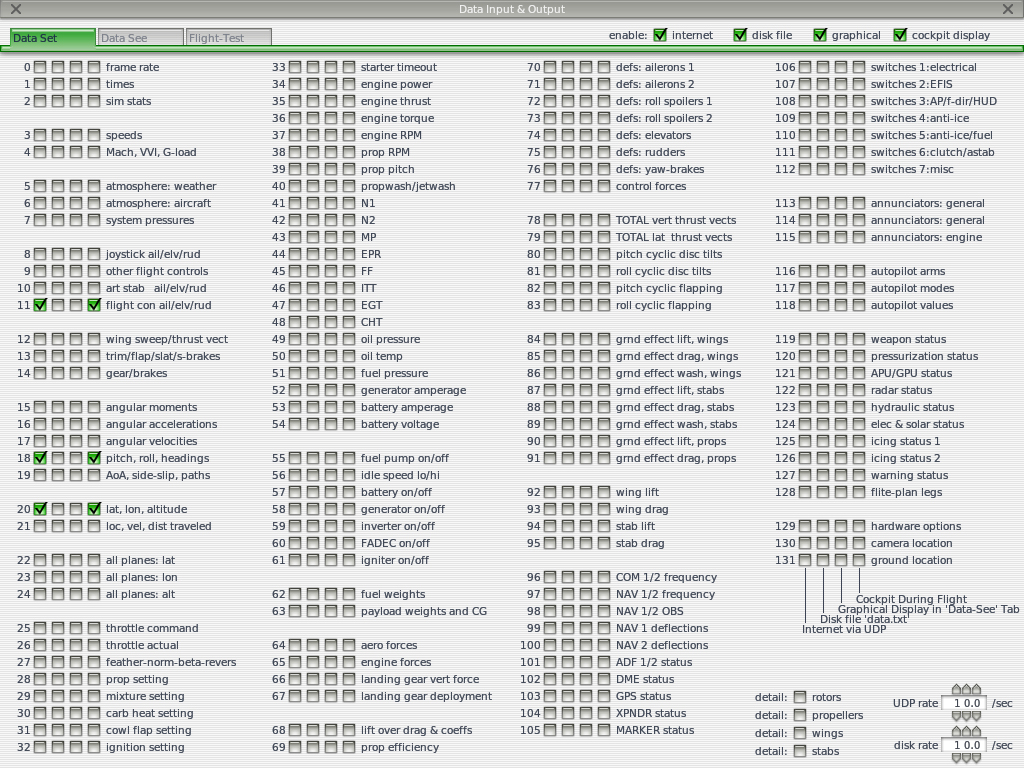Enable the detail rotors checkbox
The image size is (1024, 768).
pyautogui.click(x=800, y=697)
